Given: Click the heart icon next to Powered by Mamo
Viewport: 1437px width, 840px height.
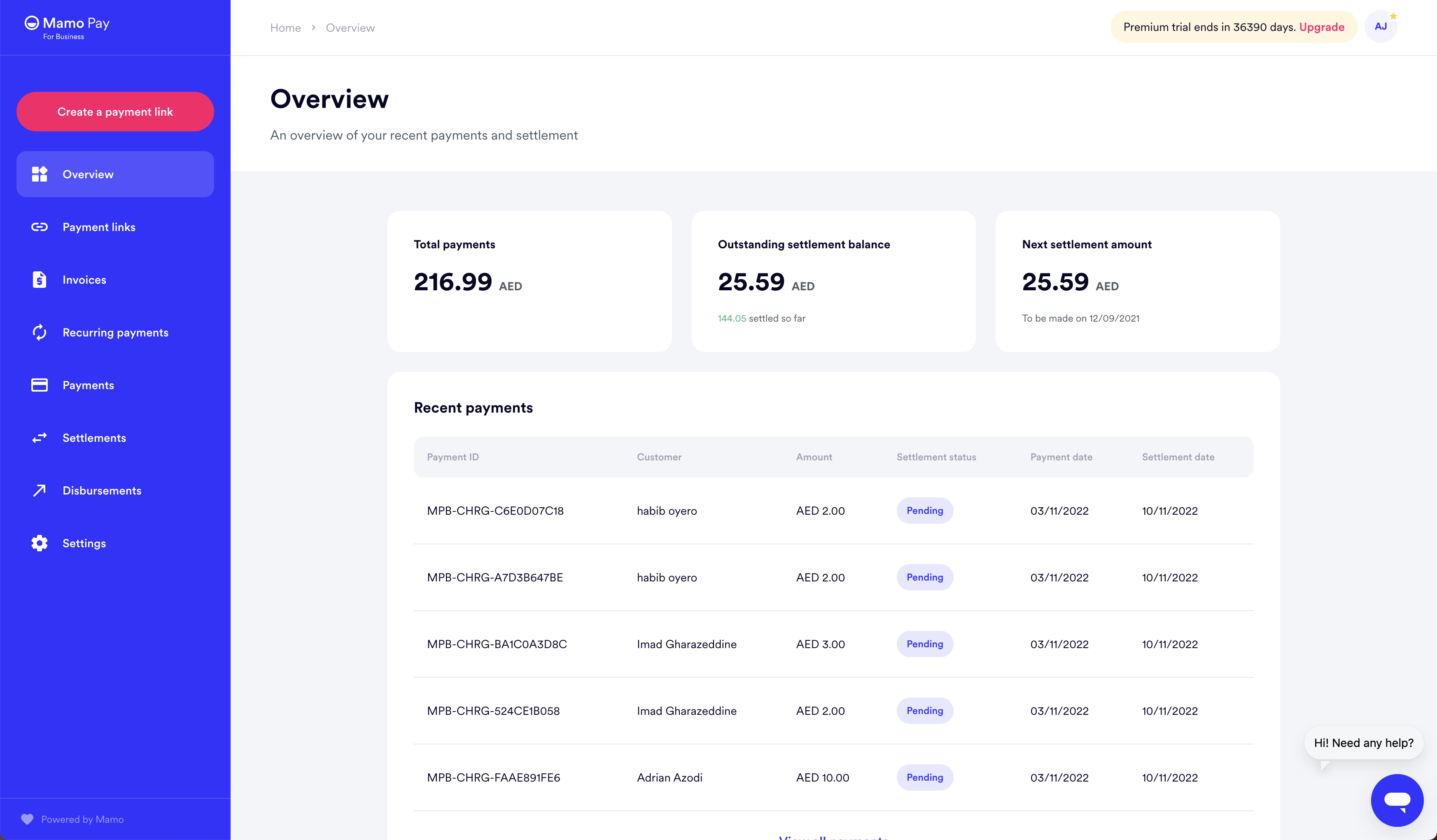Looking at the screenshot, I should pos(27,819).
